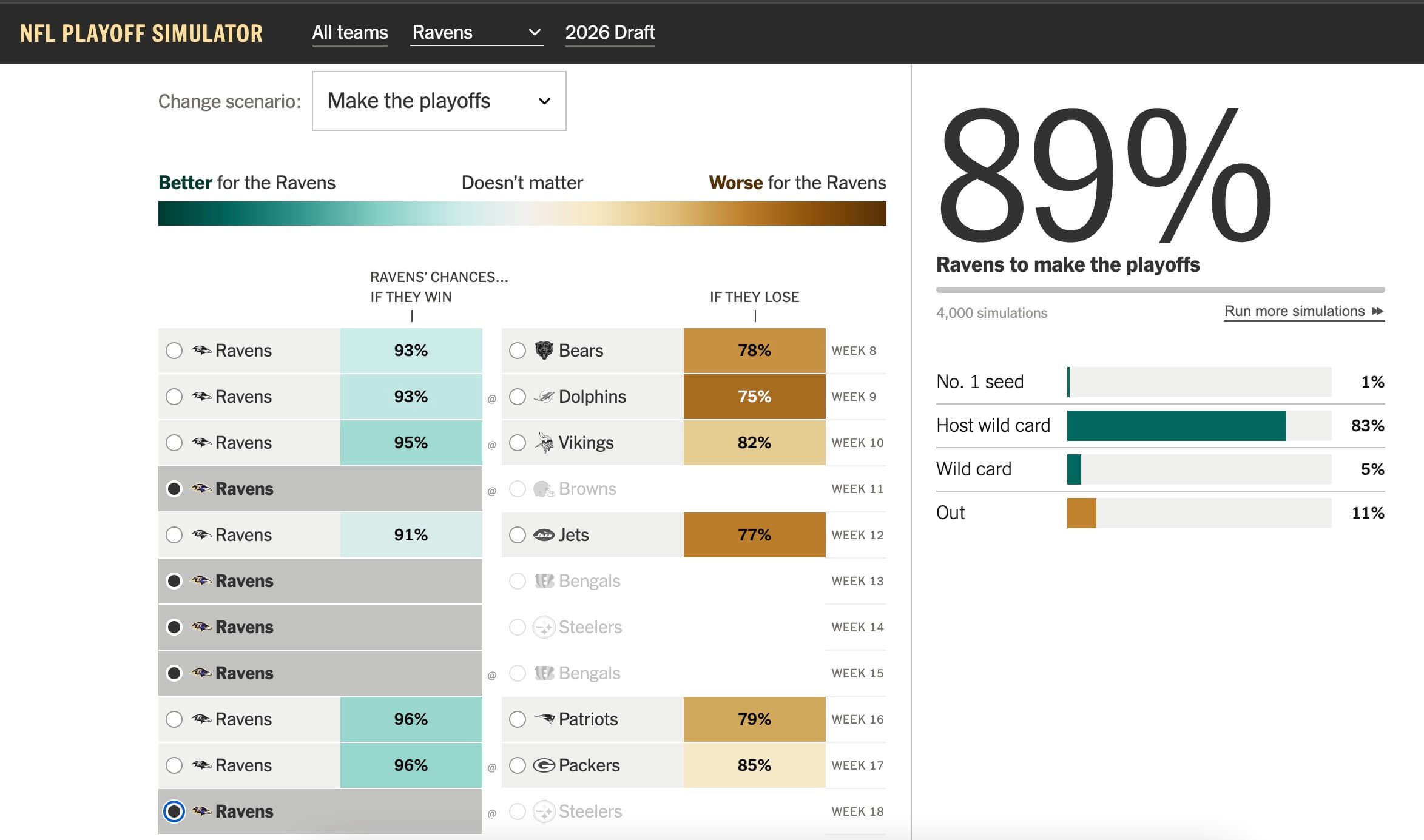
Task: Go to the All teams tab
Action: tap(349, 32)
